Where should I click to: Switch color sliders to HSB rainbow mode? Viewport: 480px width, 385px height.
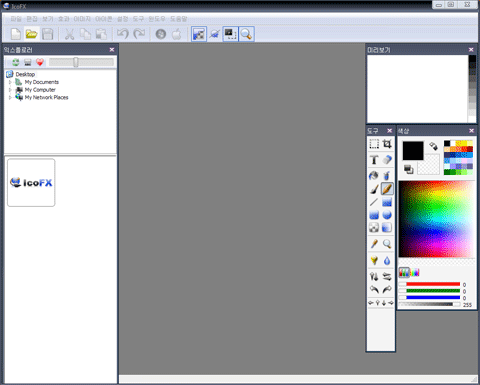point(415,273)
